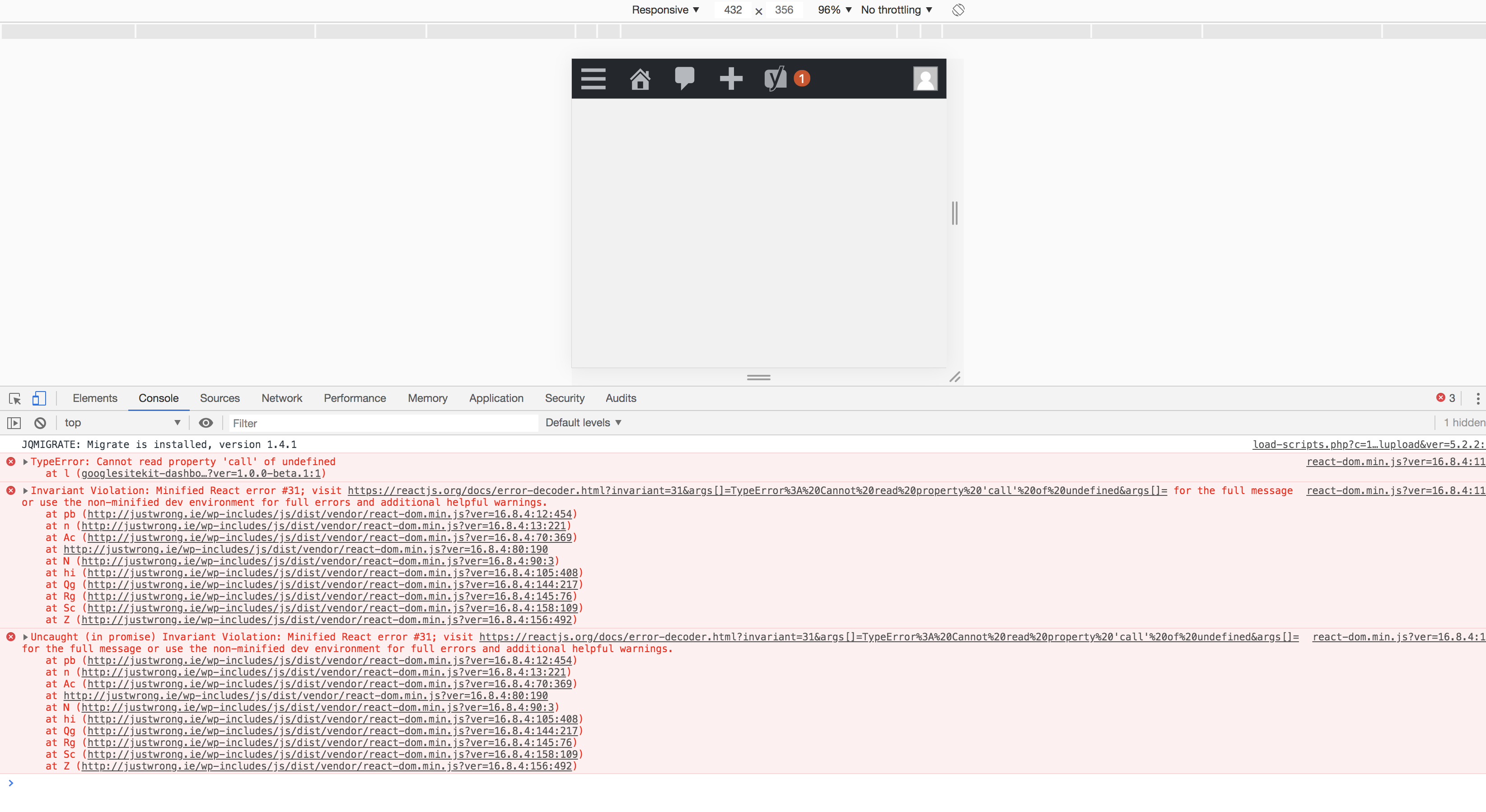The height and width of the screenshot is (812, 1486).
Task: Click the red error count indicator
Action: 1446,398
